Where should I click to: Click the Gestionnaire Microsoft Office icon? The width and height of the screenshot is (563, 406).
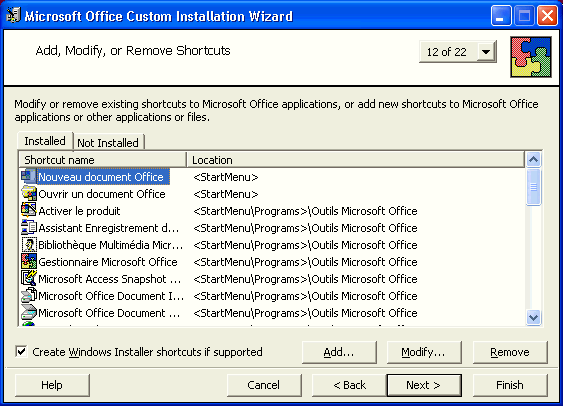tap(29, 262)
